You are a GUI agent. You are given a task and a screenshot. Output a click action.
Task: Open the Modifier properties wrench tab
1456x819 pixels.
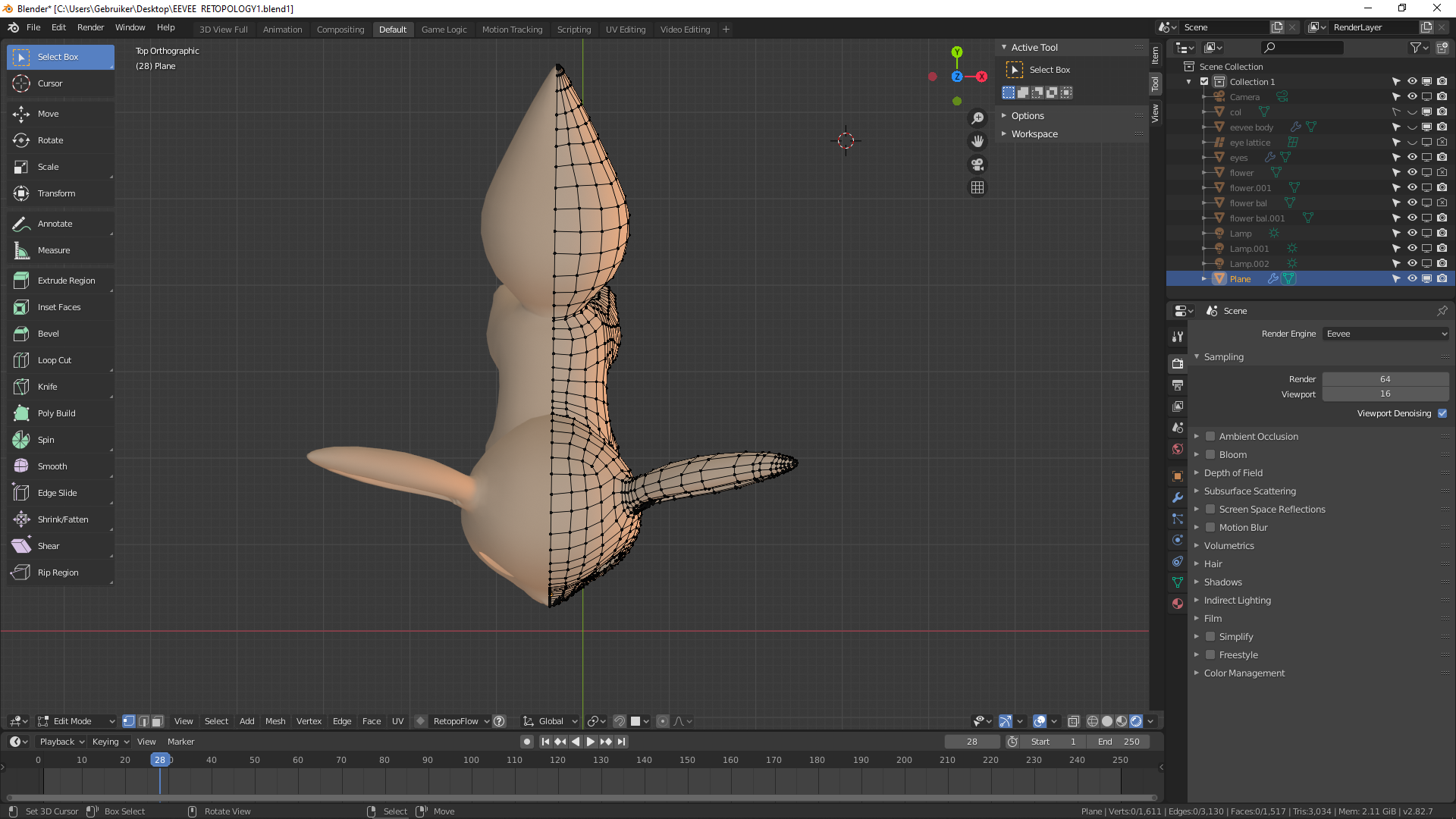coord(1177,497)
